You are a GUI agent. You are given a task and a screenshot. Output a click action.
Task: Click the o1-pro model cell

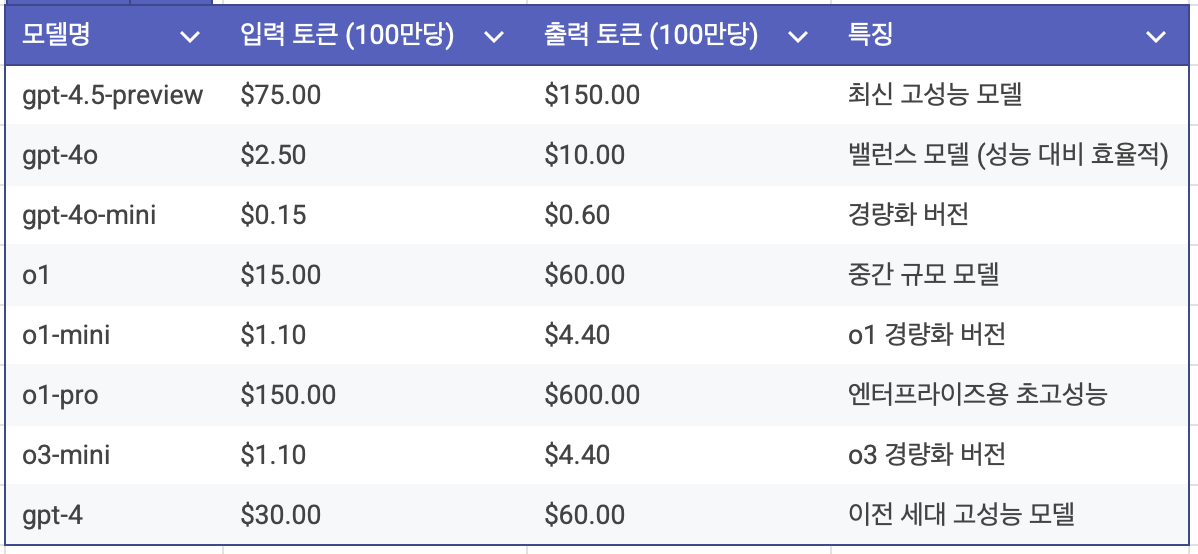tap(60, 395)
